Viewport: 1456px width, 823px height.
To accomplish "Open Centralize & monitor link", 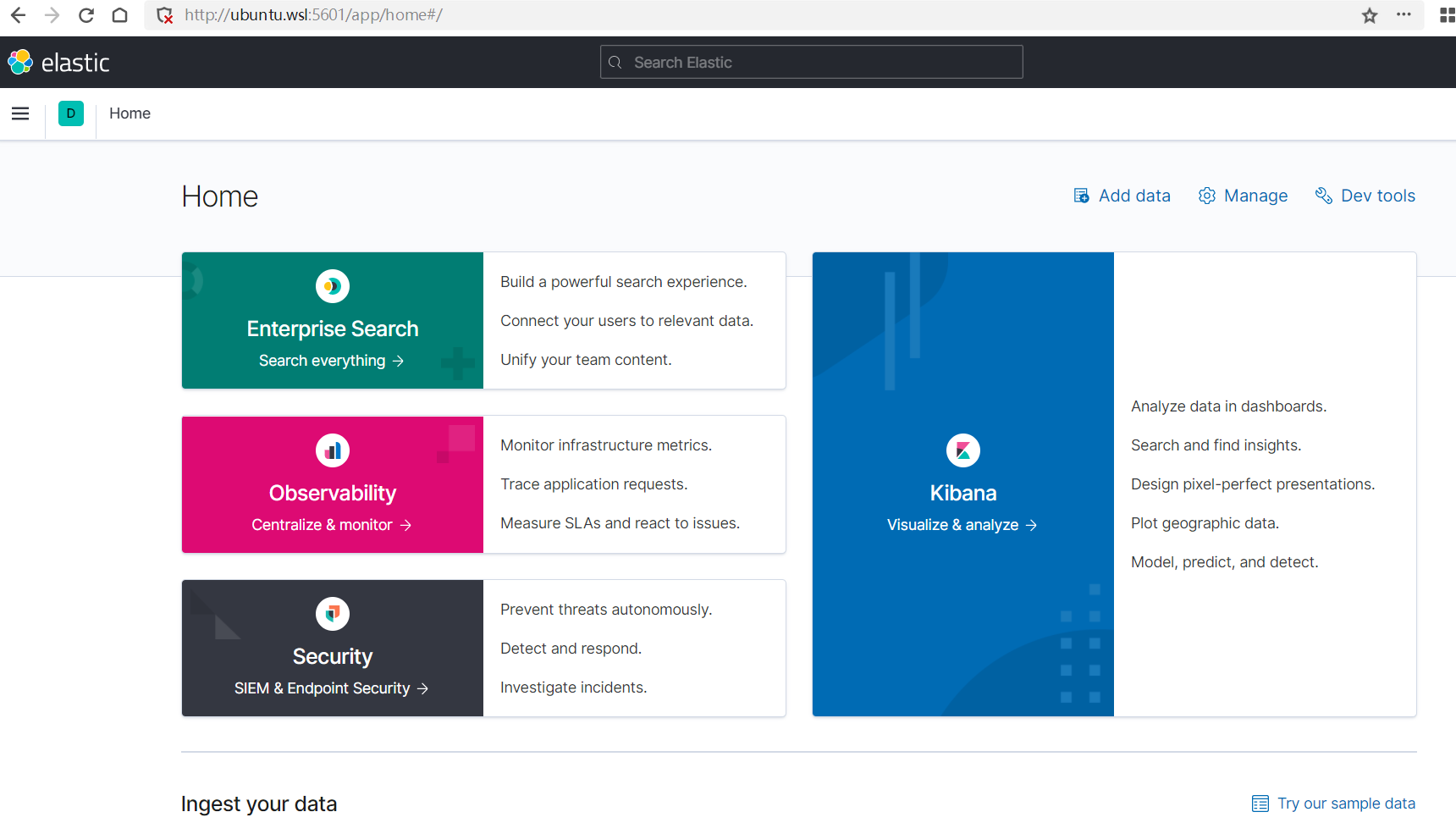I will coord(331,525).
